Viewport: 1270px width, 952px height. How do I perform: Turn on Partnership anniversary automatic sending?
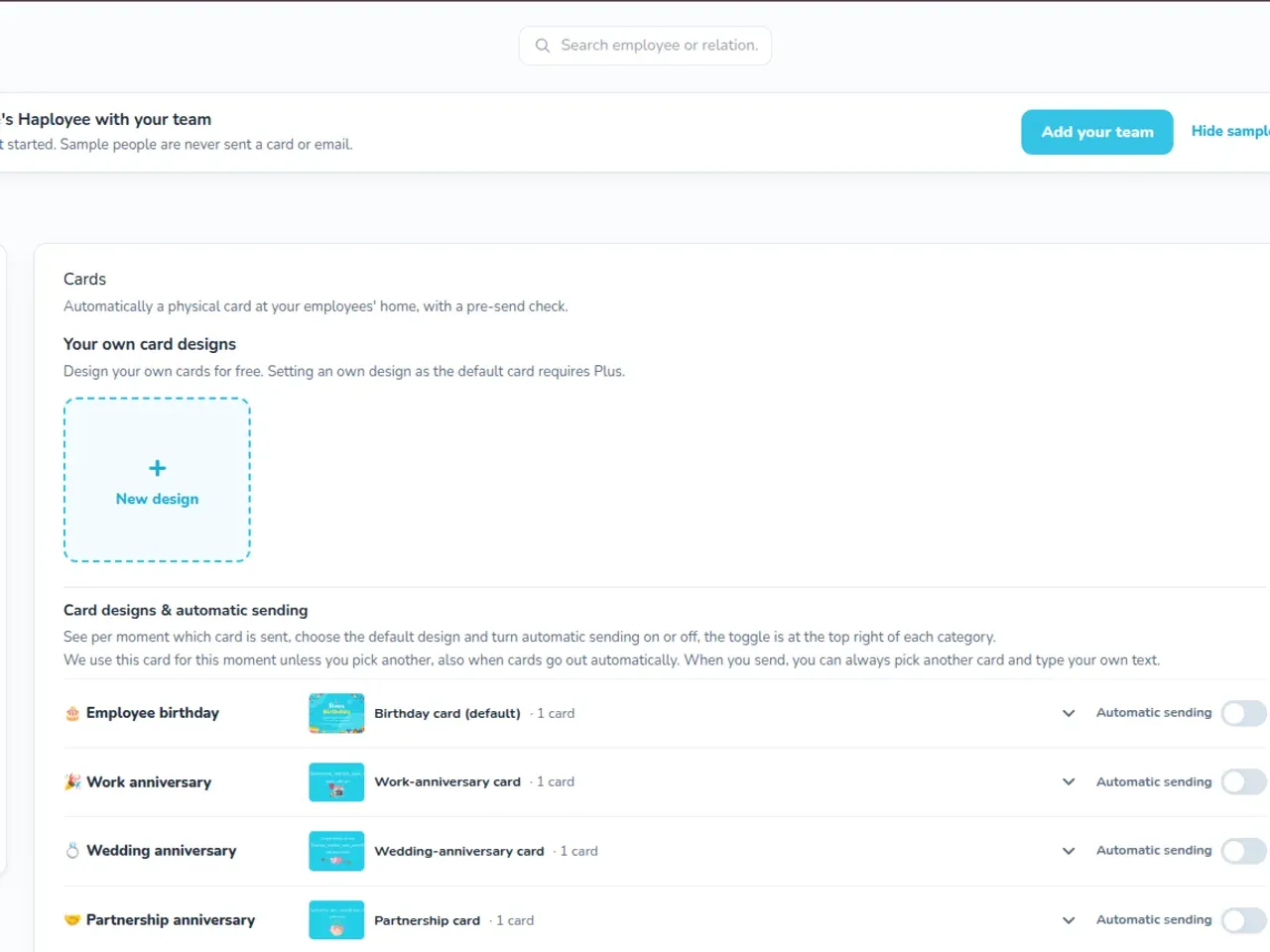1244,920
